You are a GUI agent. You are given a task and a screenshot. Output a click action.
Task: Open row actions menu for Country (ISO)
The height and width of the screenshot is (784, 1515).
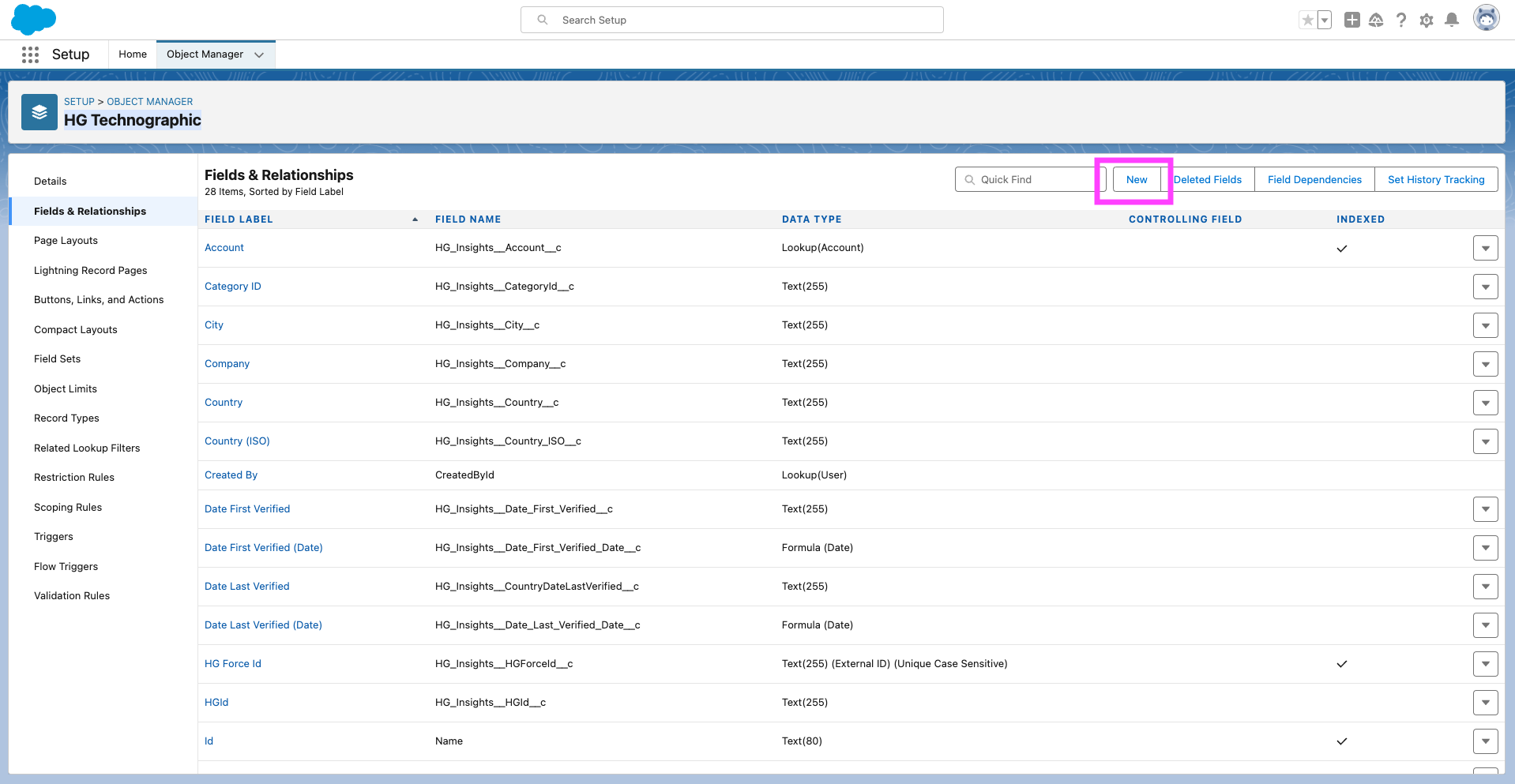pos(1486,441)
